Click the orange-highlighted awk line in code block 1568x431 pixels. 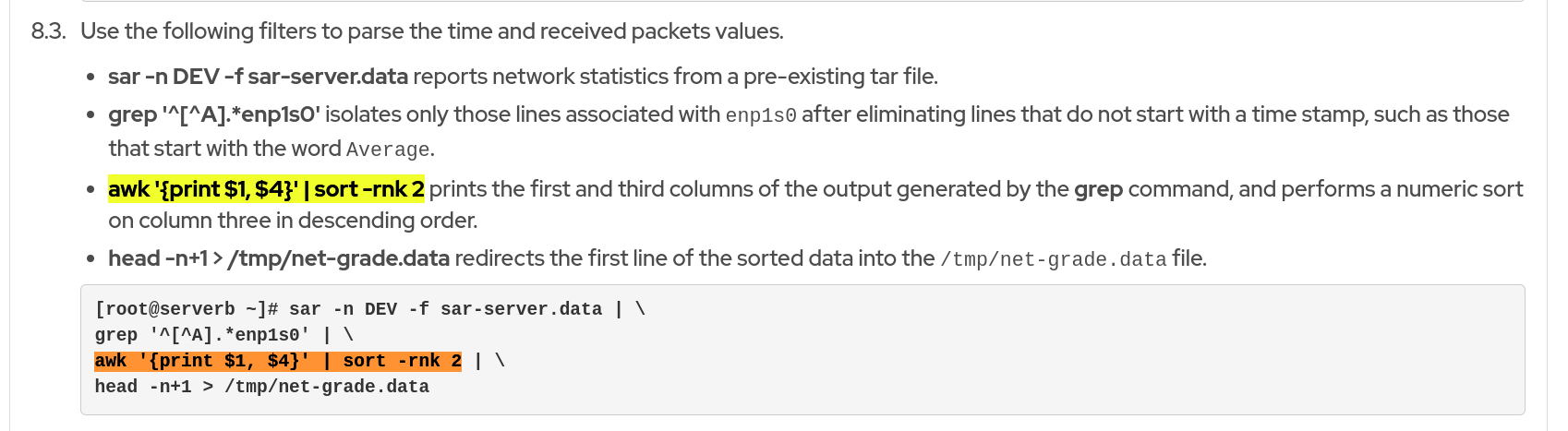(277, 361)
